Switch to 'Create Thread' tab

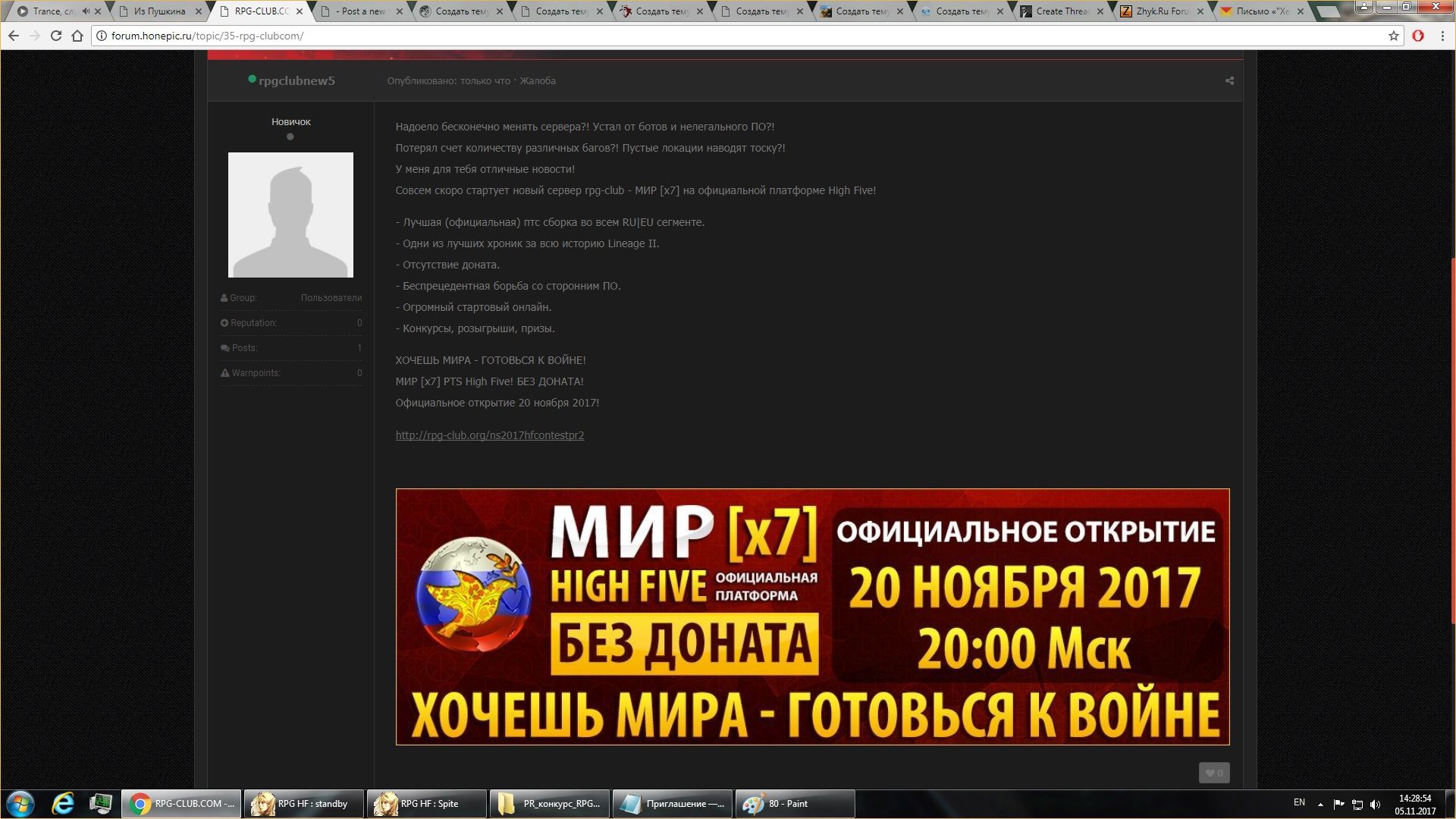[x=1062, y=11]
